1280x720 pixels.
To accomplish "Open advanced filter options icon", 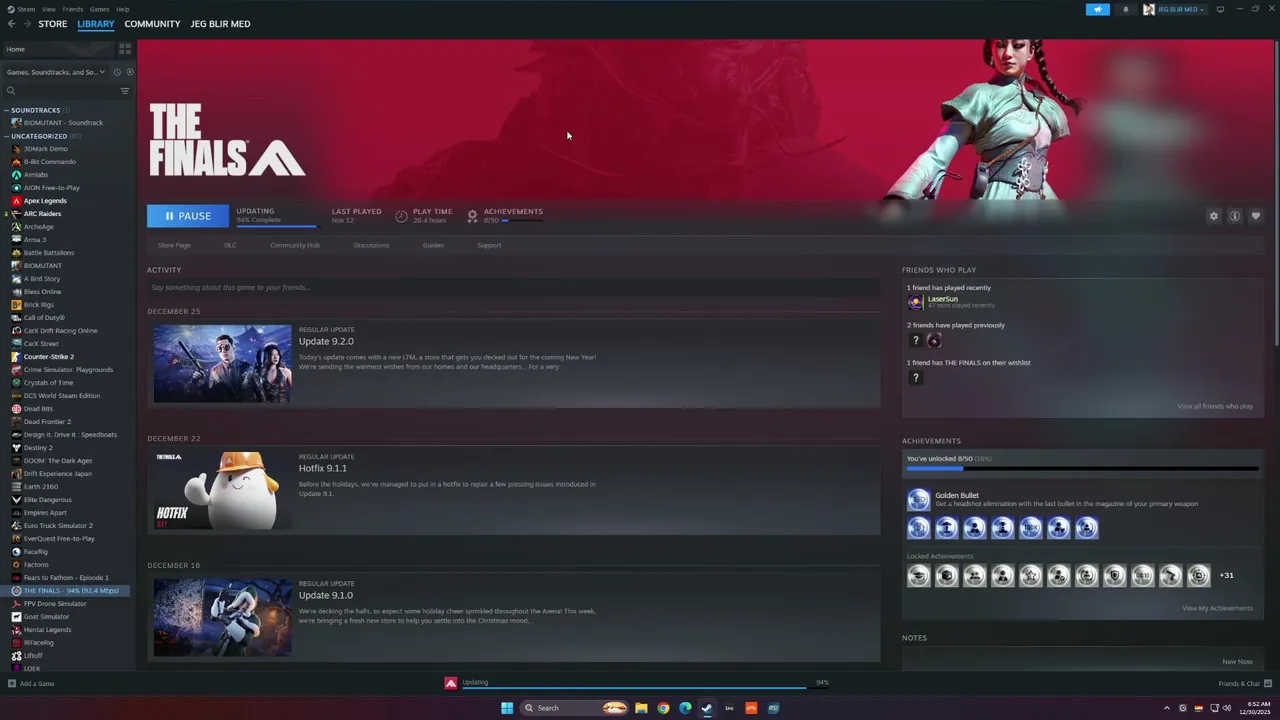I will 125,91.
